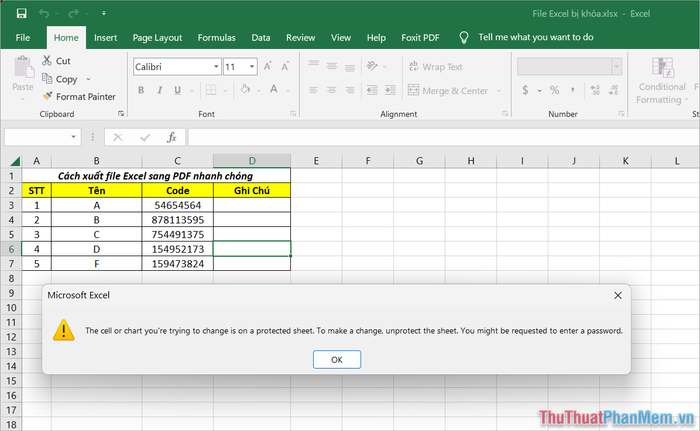Toggle Italic formatting

tap(159, 90)
